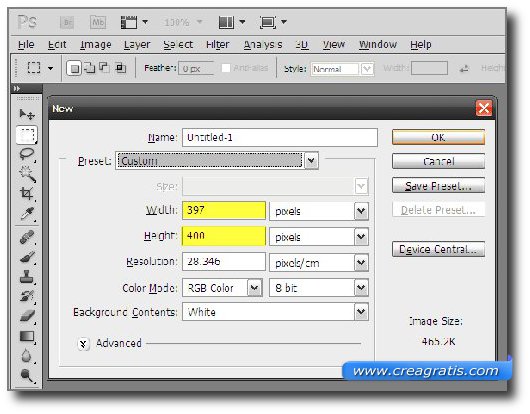This screenshot has height=414, width=530.
Task: Select the Magic Wand tool
Action: click(27, 174)
